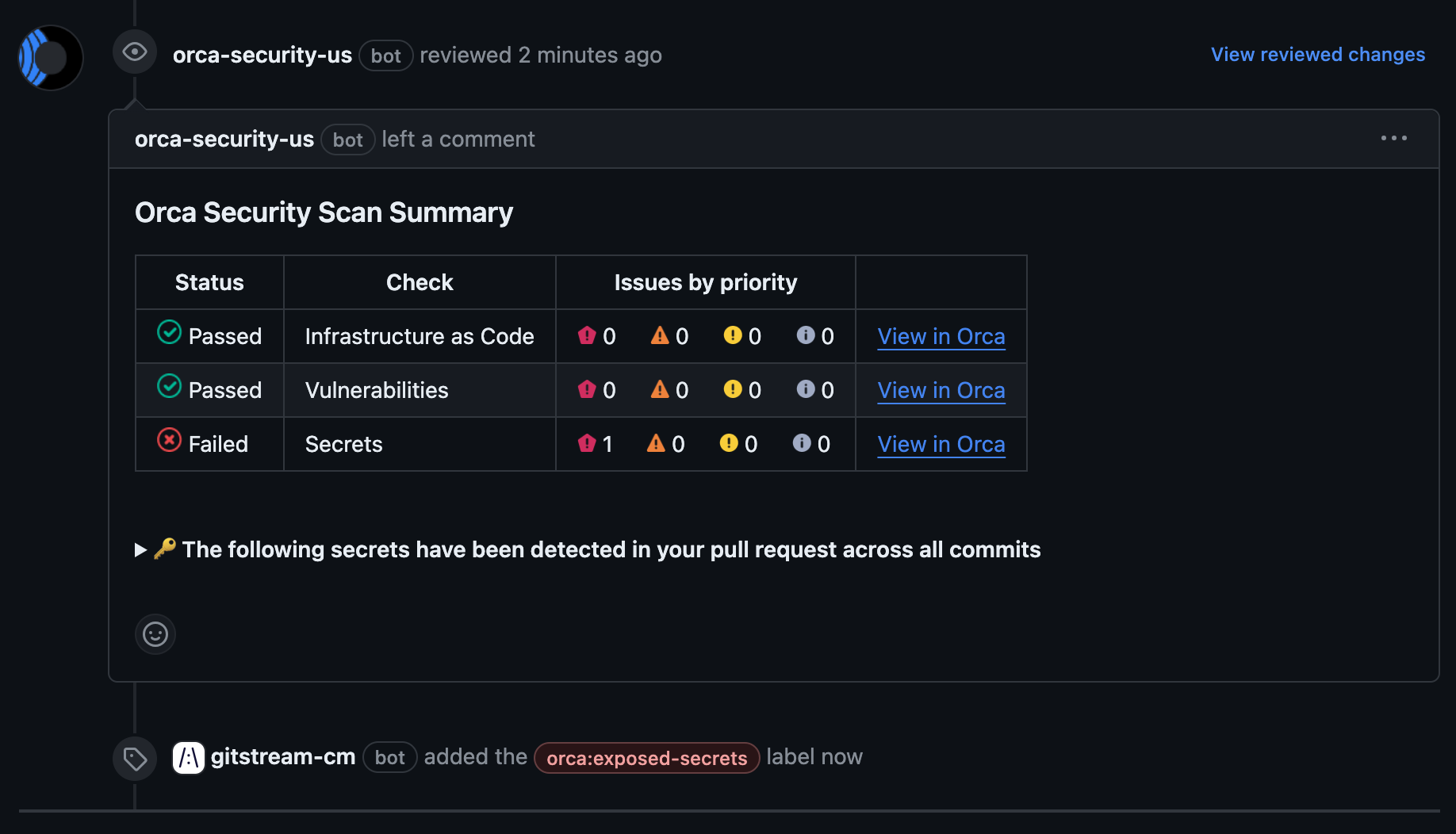Click the orca-security-us bot avatar
This screenshot has width=1456, height=834.
49,58
